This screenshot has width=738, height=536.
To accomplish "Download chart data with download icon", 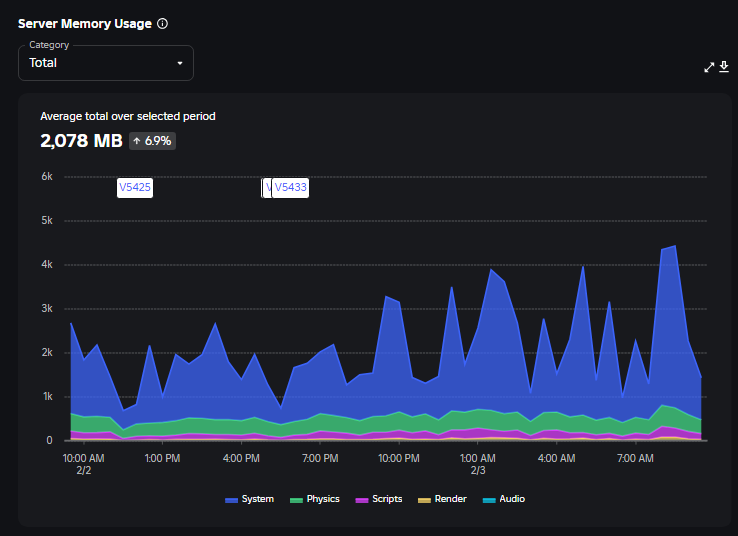I will coord(724,67).
